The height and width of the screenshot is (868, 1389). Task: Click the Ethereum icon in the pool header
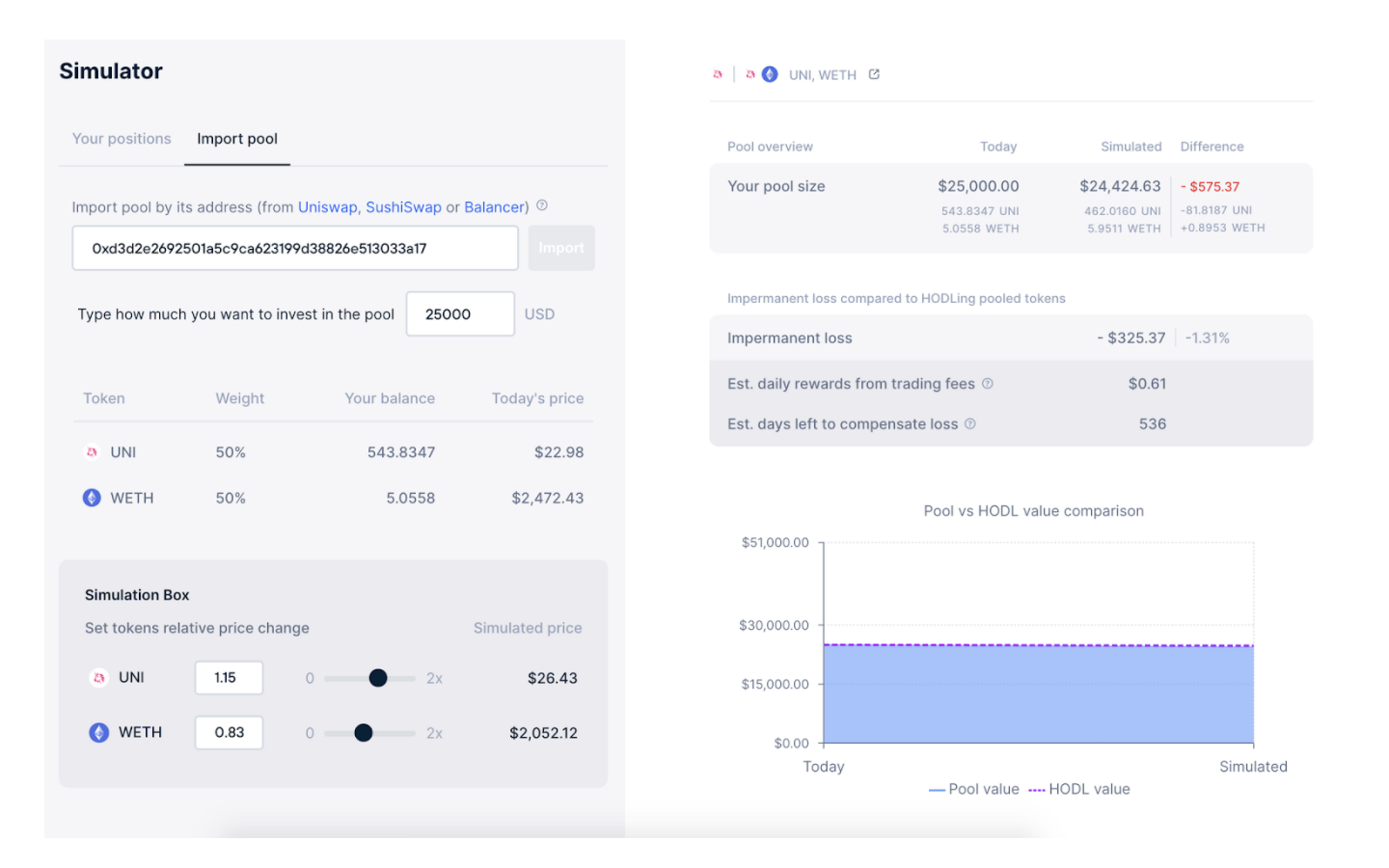[x=770, y=74]
